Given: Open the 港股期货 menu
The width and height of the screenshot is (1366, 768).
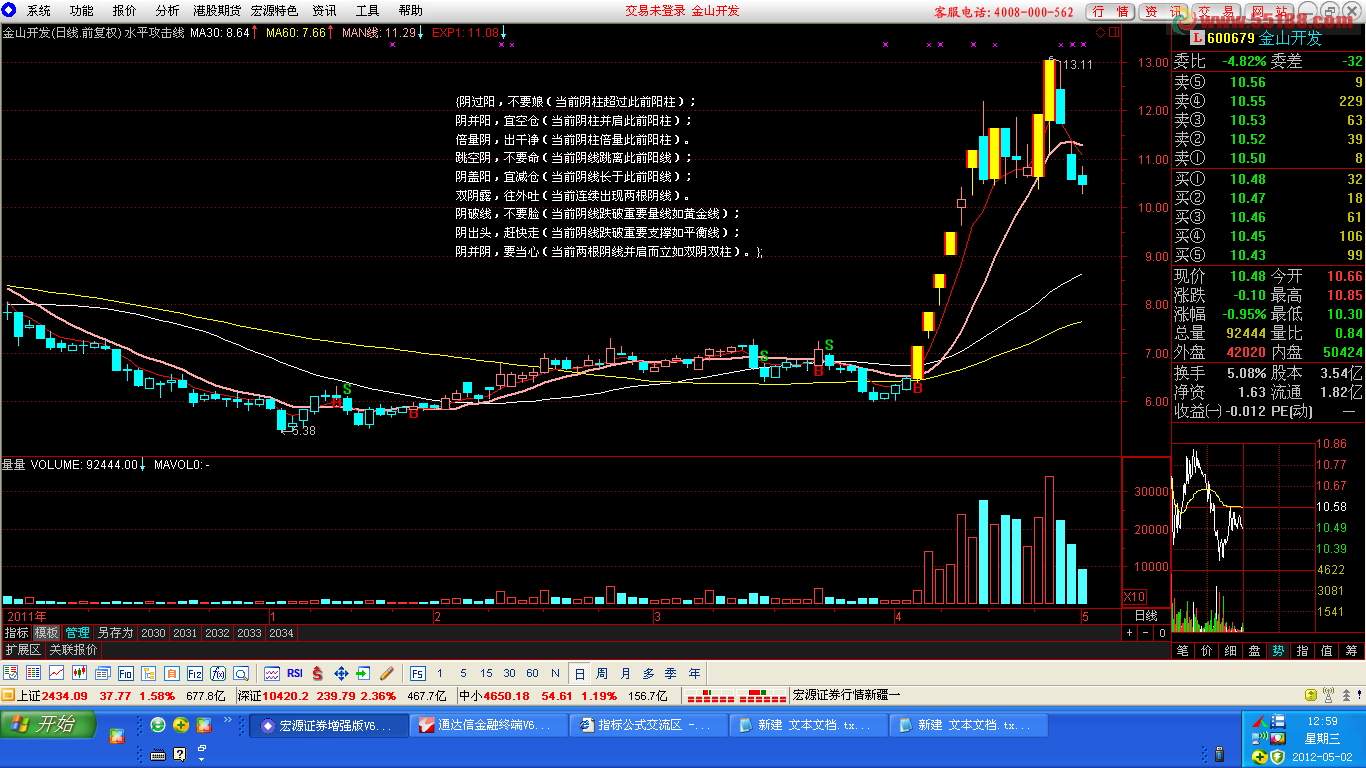Looking at the screenshot, I should [x=219, y=11].
